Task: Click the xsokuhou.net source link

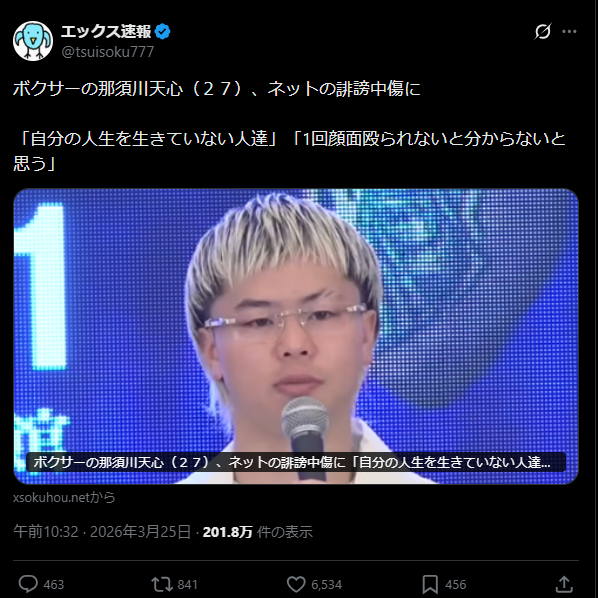Action: click(x=64, y=497)
